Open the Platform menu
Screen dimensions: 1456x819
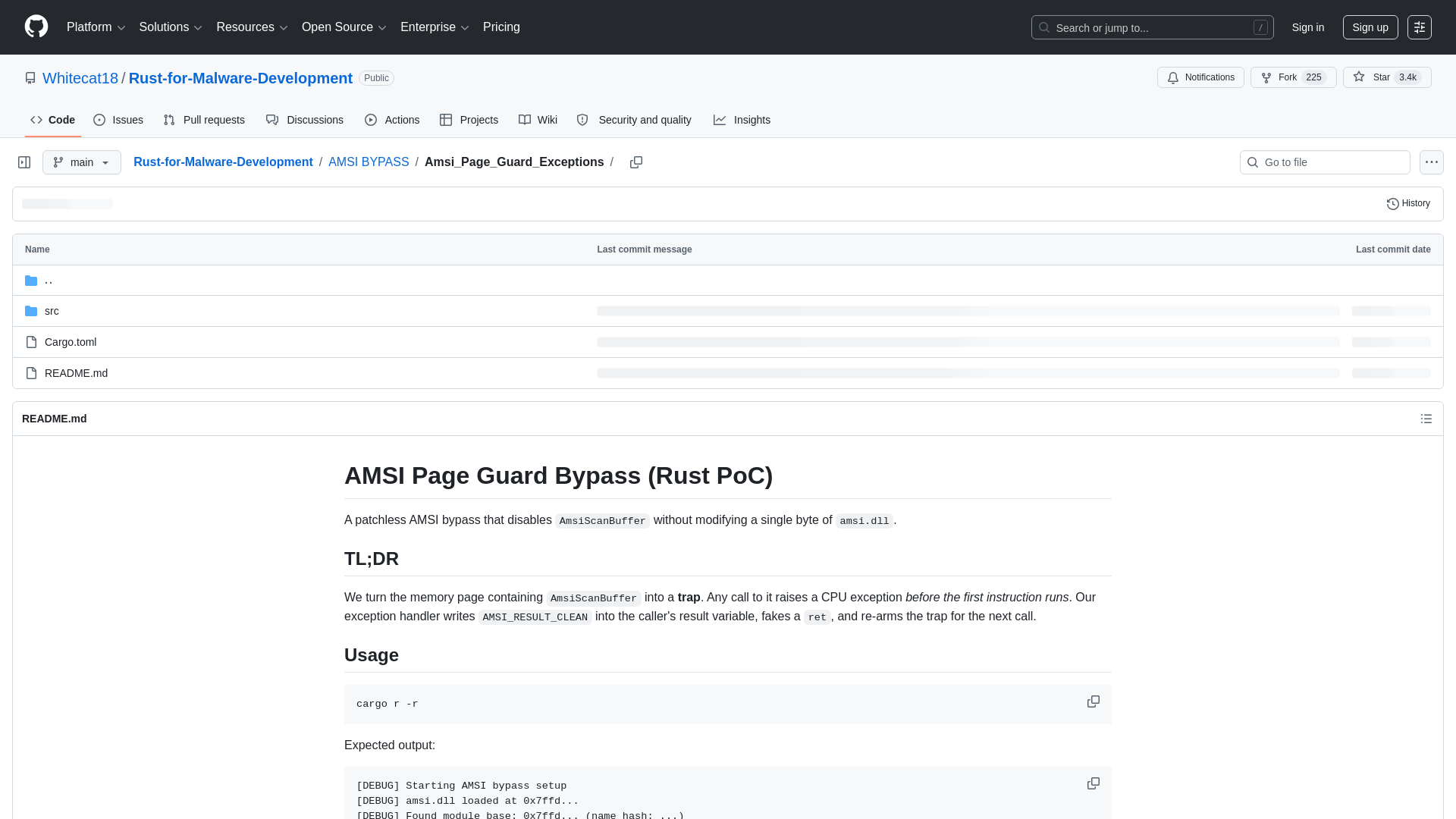[96, 27]
